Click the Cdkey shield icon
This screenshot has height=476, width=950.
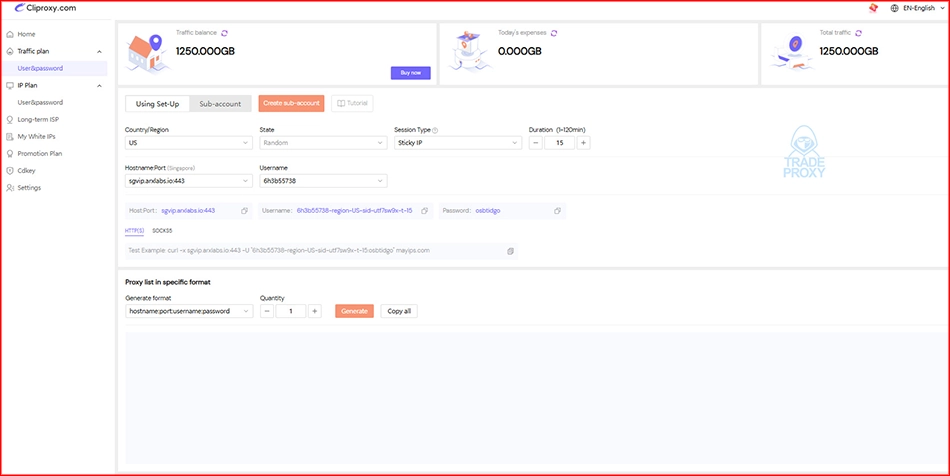pyautogui.click(x=10, y=171)
